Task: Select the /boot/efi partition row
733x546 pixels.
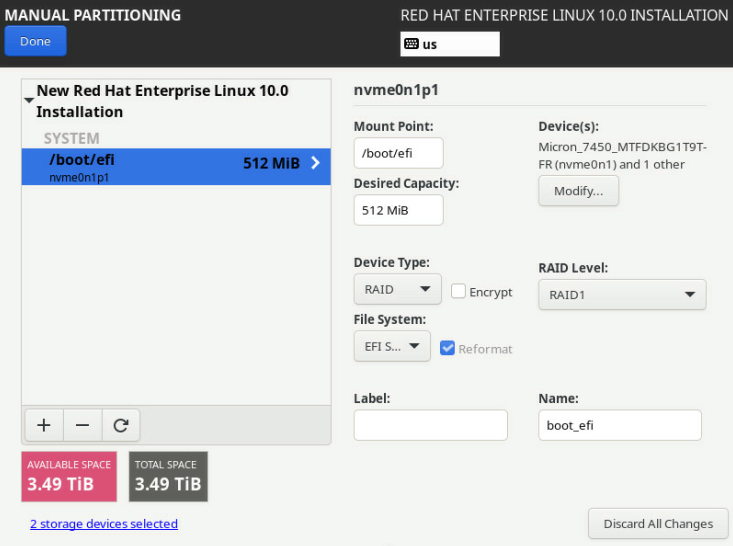Action: coord(176,166)
